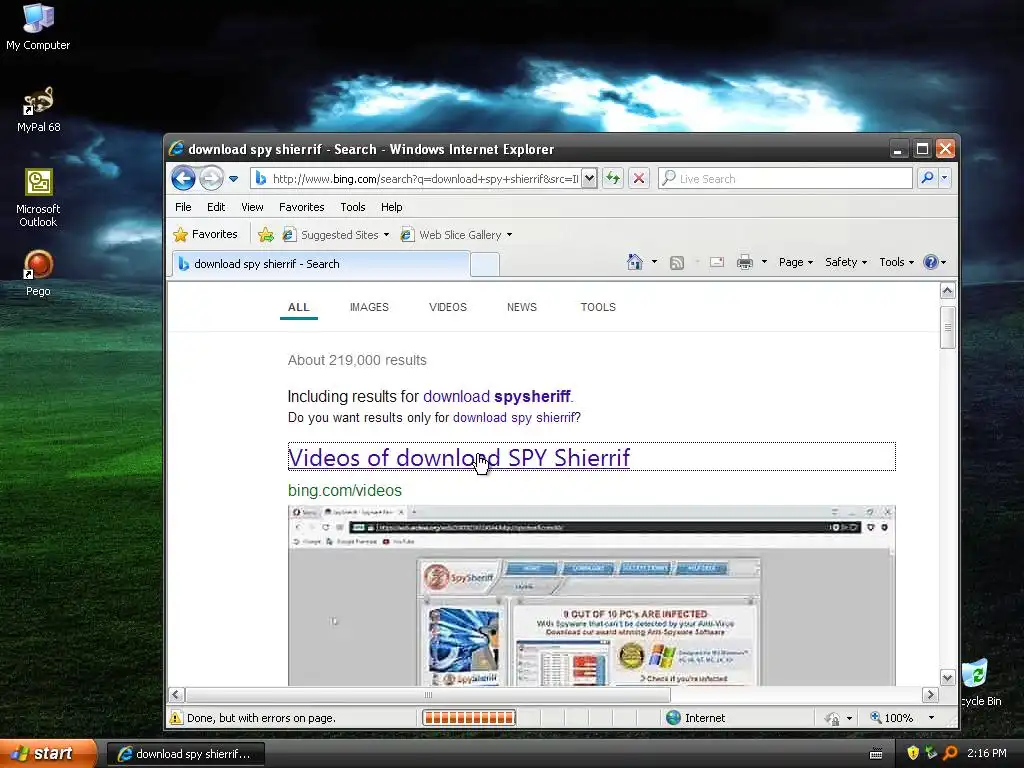This screenshot has width=1024, height=768.
Task: Click the network connection tray icon
Action: point(931,753)
